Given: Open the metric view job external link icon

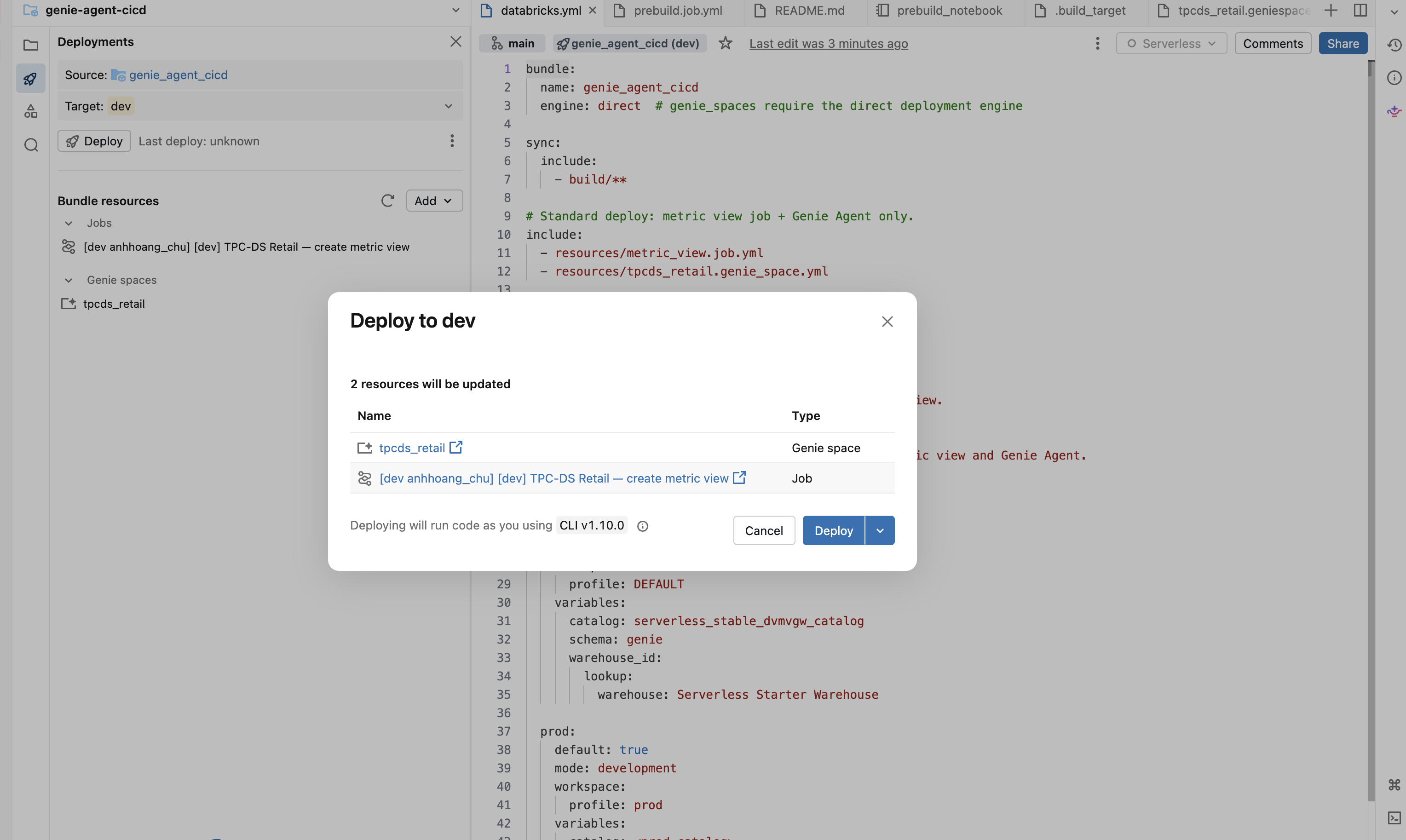Looking at the screenshot, I should coord(739,478).
